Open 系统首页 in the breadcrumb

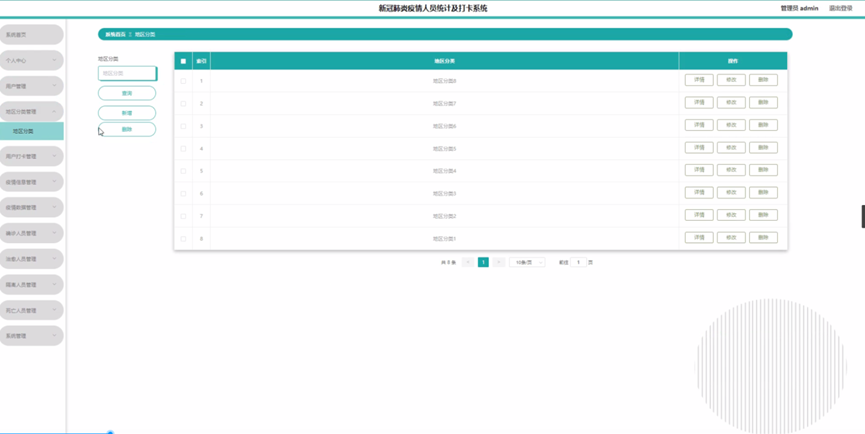tap(115, 34)
